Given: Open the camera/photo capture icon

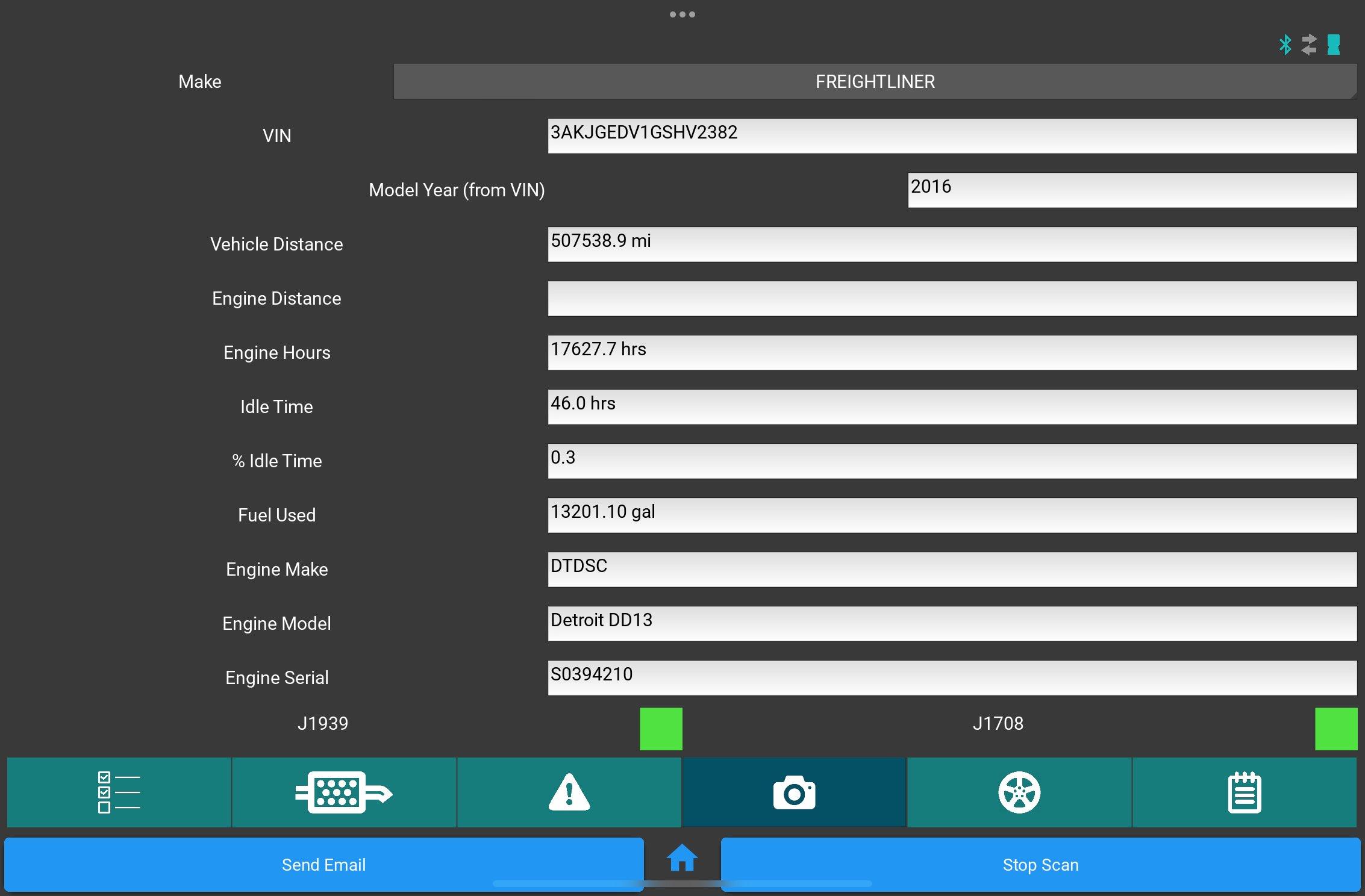Looking at the screenshot, I should pyautogui.click(x=795, y=790).
